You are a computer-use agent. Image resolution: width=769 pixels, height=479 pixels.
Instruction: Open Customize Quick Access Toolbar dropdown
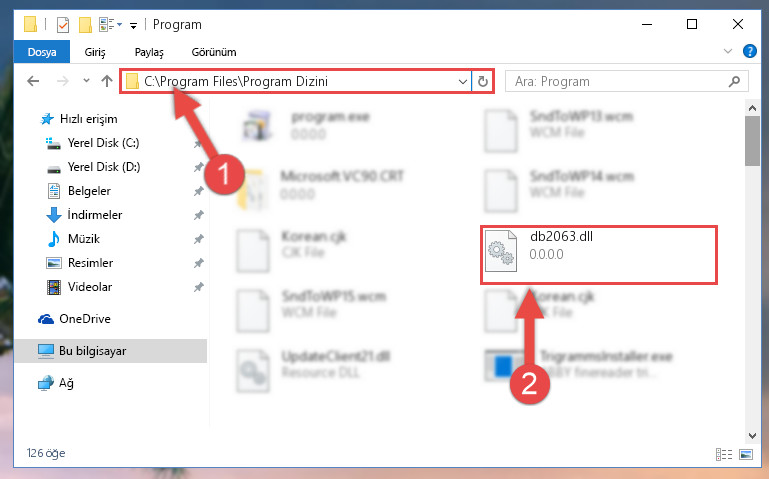133,25
